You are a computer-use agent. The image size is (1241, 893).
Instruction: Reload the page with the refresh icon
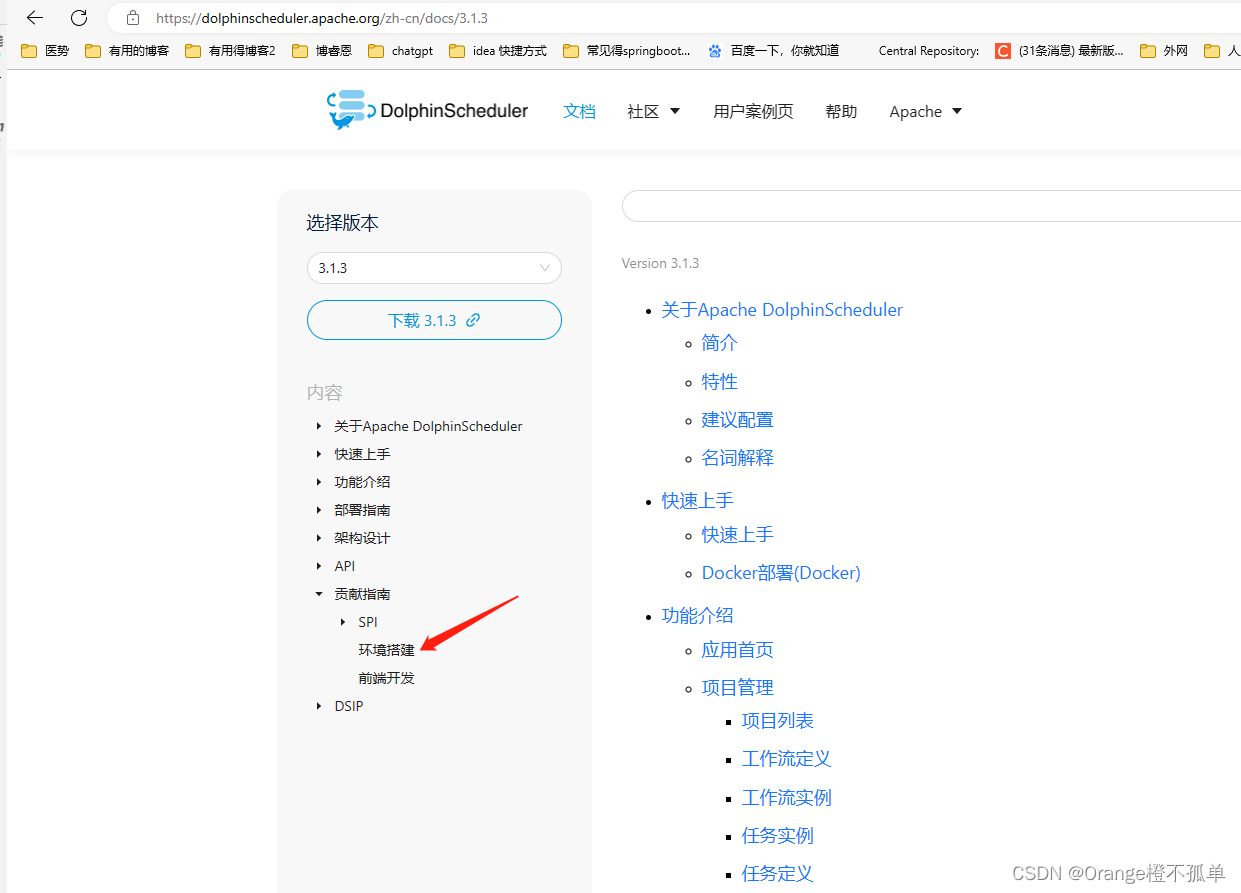79,18
